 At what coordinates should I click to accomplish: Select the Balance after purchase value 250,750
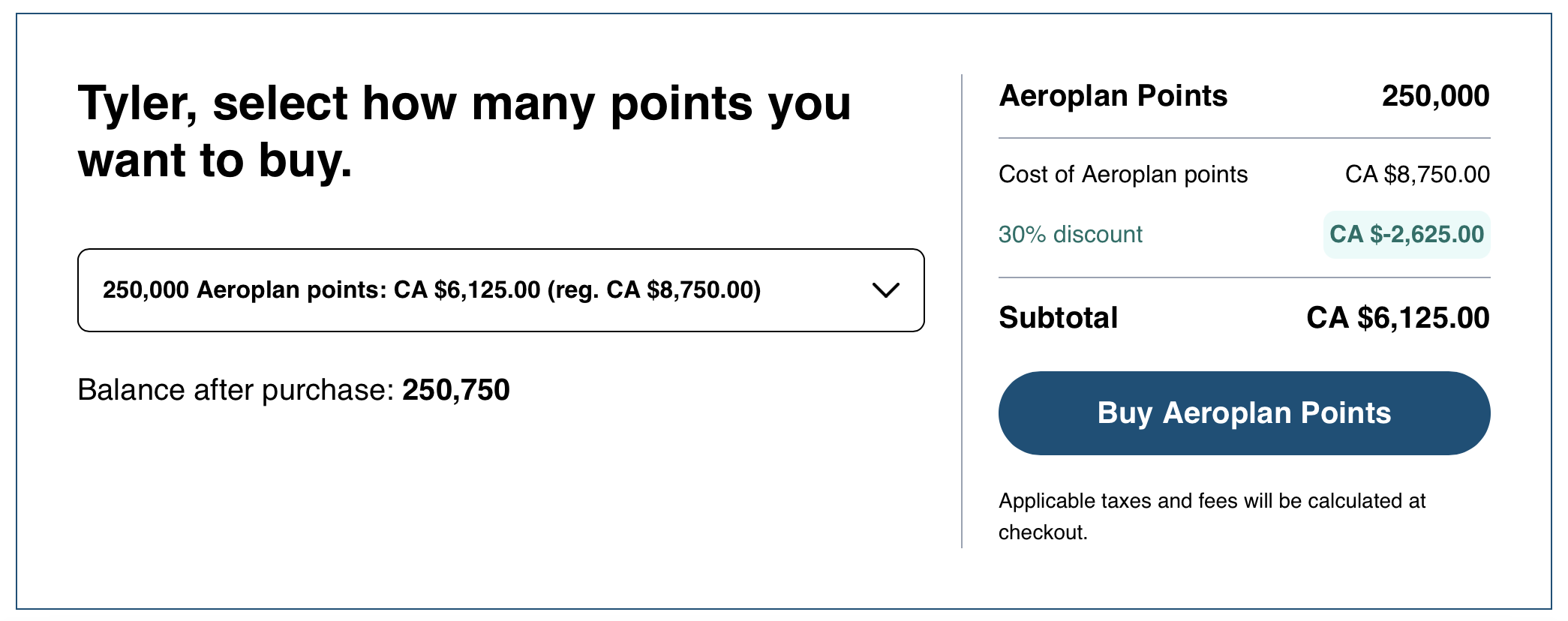click(x=456, y=390)
